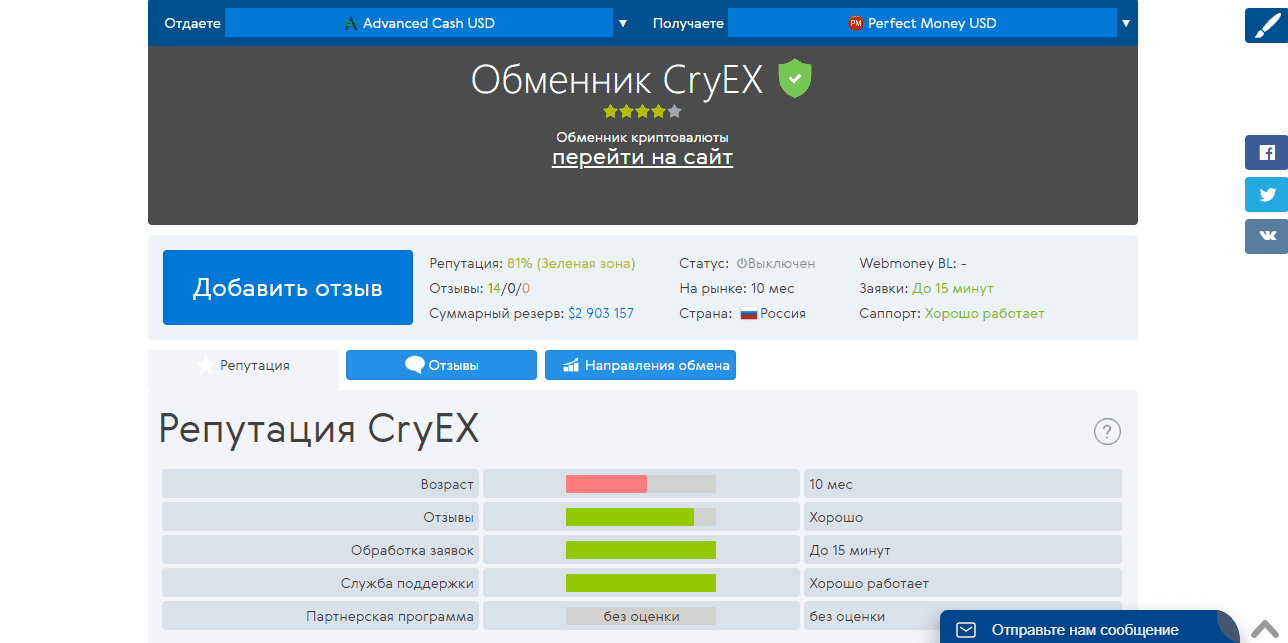
Task: Click the green verified shield badge
Action: [x=795, y=79]
